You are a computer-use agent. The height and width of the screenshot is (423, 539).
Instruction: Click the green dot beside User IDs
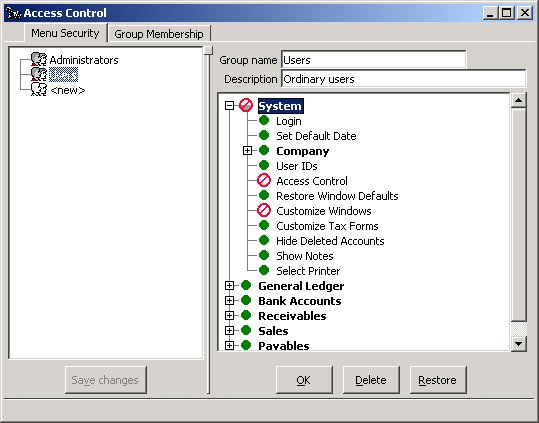[x=264, y=166]
